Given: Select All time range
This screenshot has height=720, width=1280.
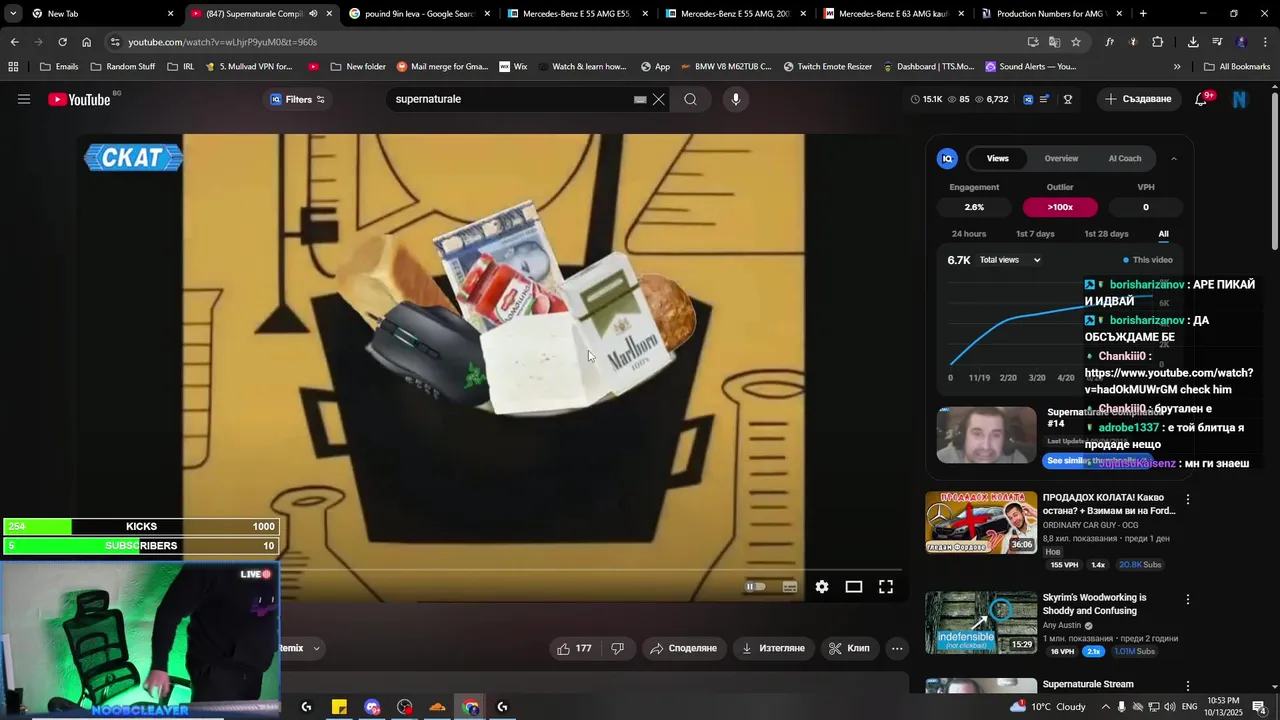Looking at the screenshot, I should coord(1163,234).
